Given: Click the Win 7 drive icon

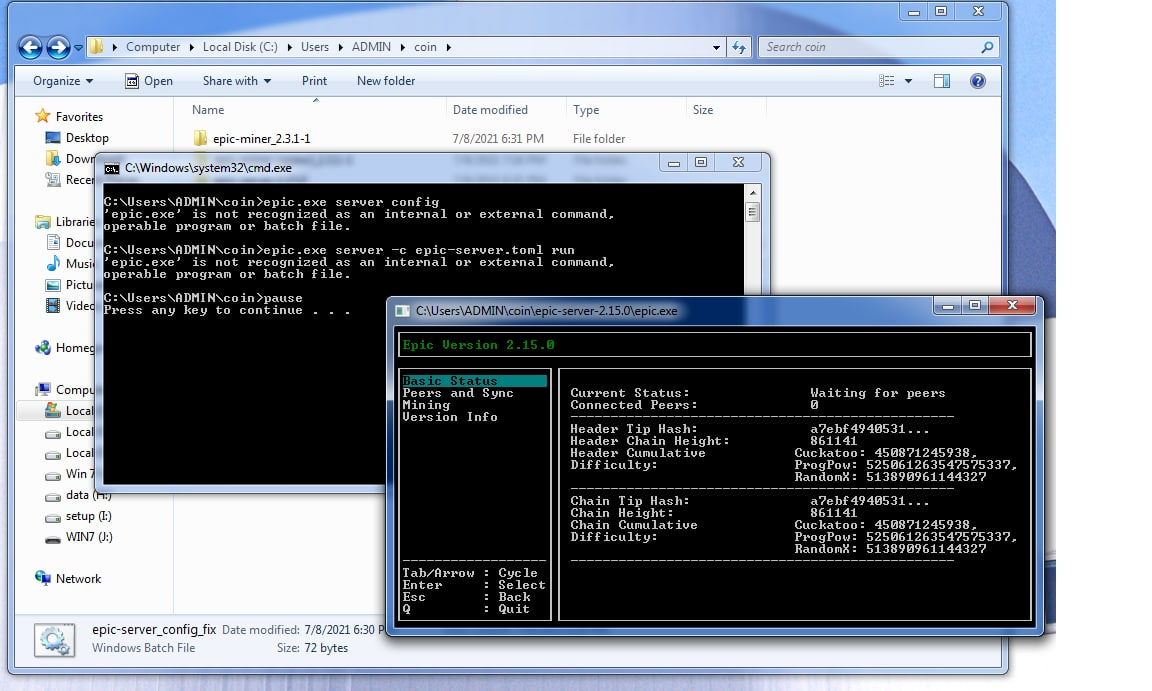Looking at the screenshot, I should point(53,474).
